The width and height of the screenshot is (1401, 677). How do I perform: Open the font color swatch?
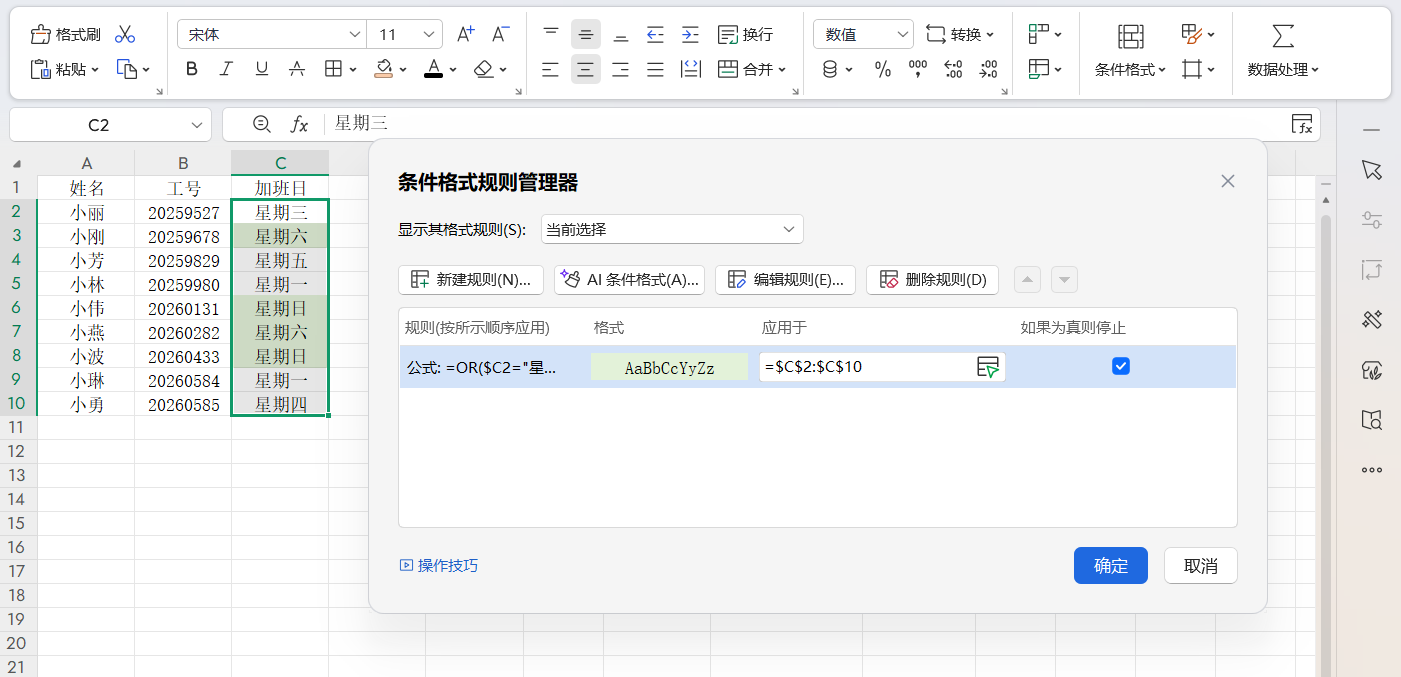coord(432,69)
